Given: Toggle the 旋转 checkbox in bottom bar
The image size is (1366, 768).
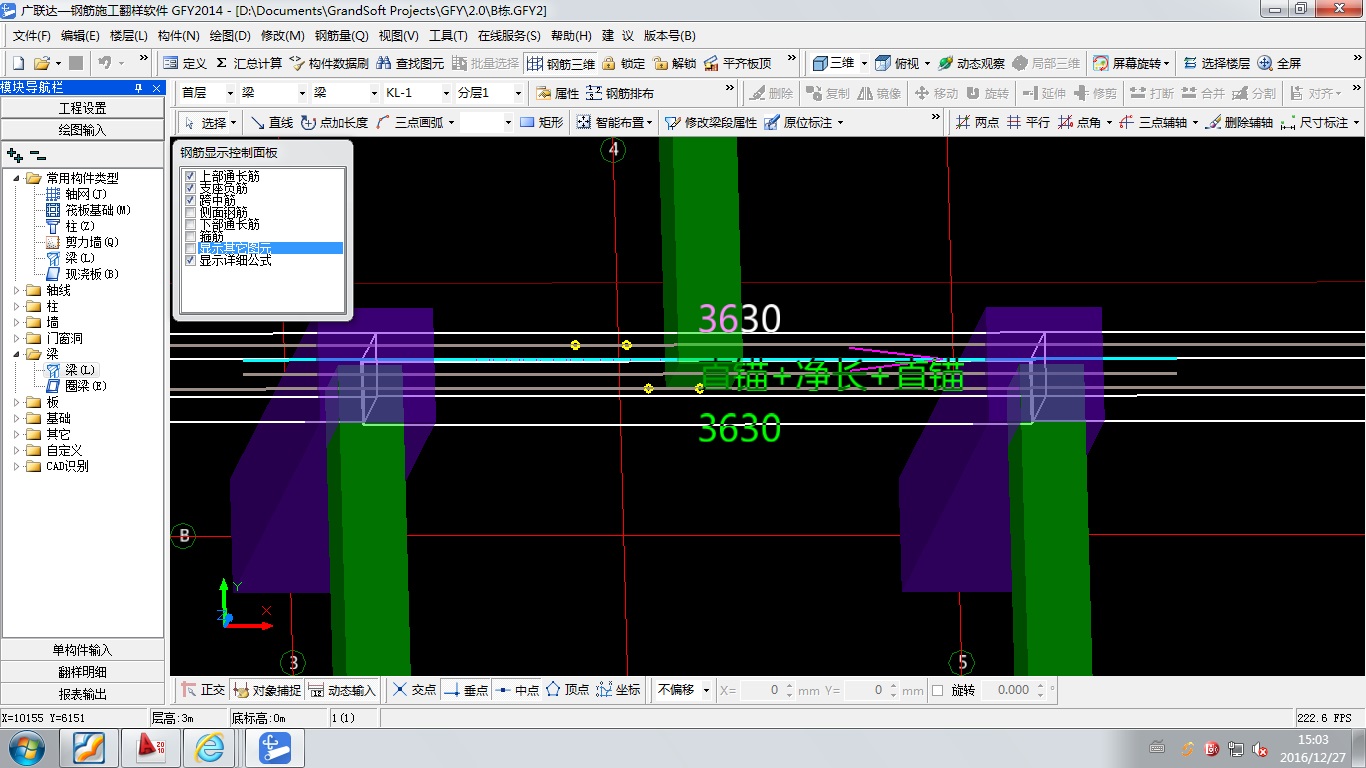Looking at the screenshot, I should (937, 690).
